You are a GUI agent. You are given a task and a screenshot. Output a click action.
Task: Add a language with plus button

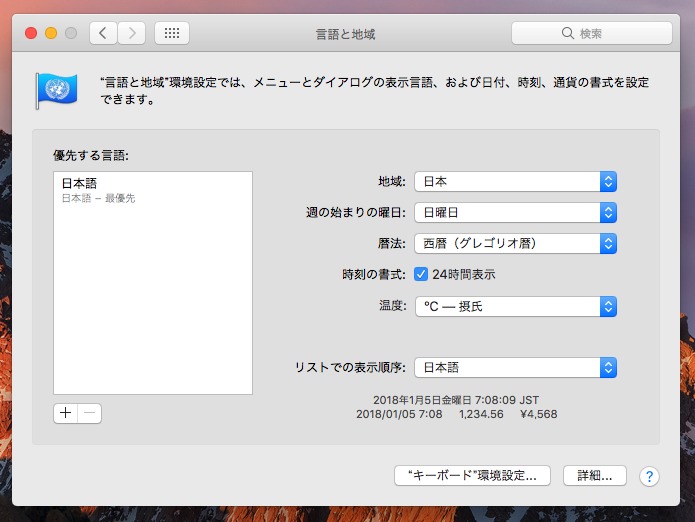pos(66,413)
